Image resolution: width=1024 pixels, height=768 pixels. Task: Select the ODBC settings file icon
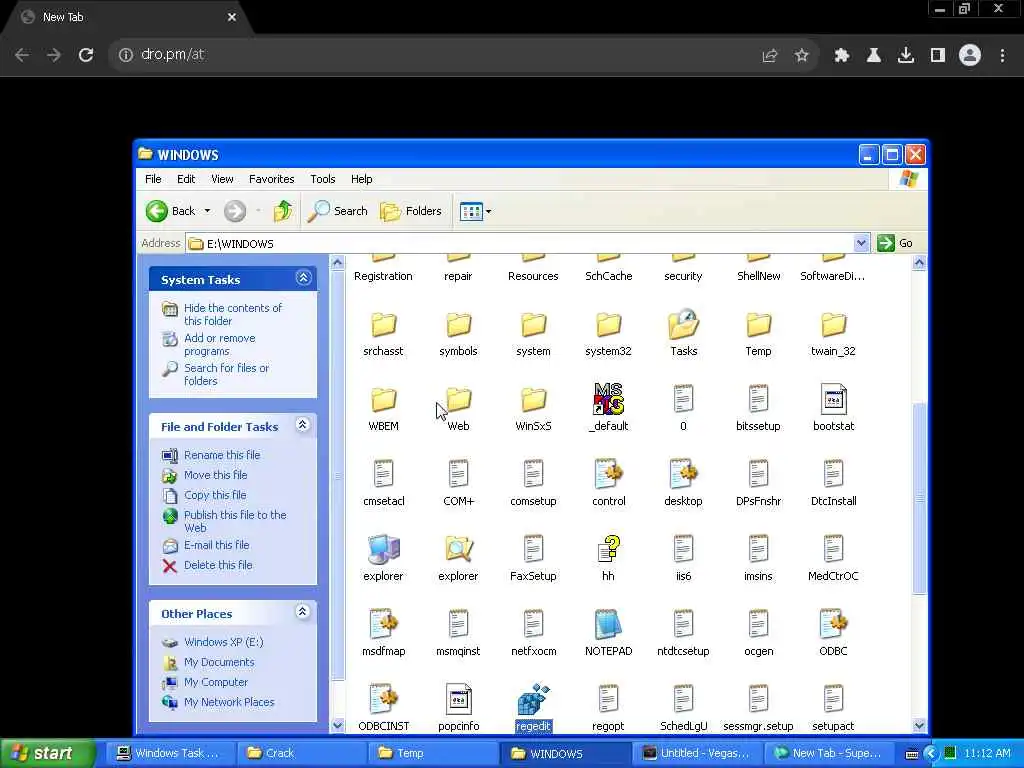[833, 625]
